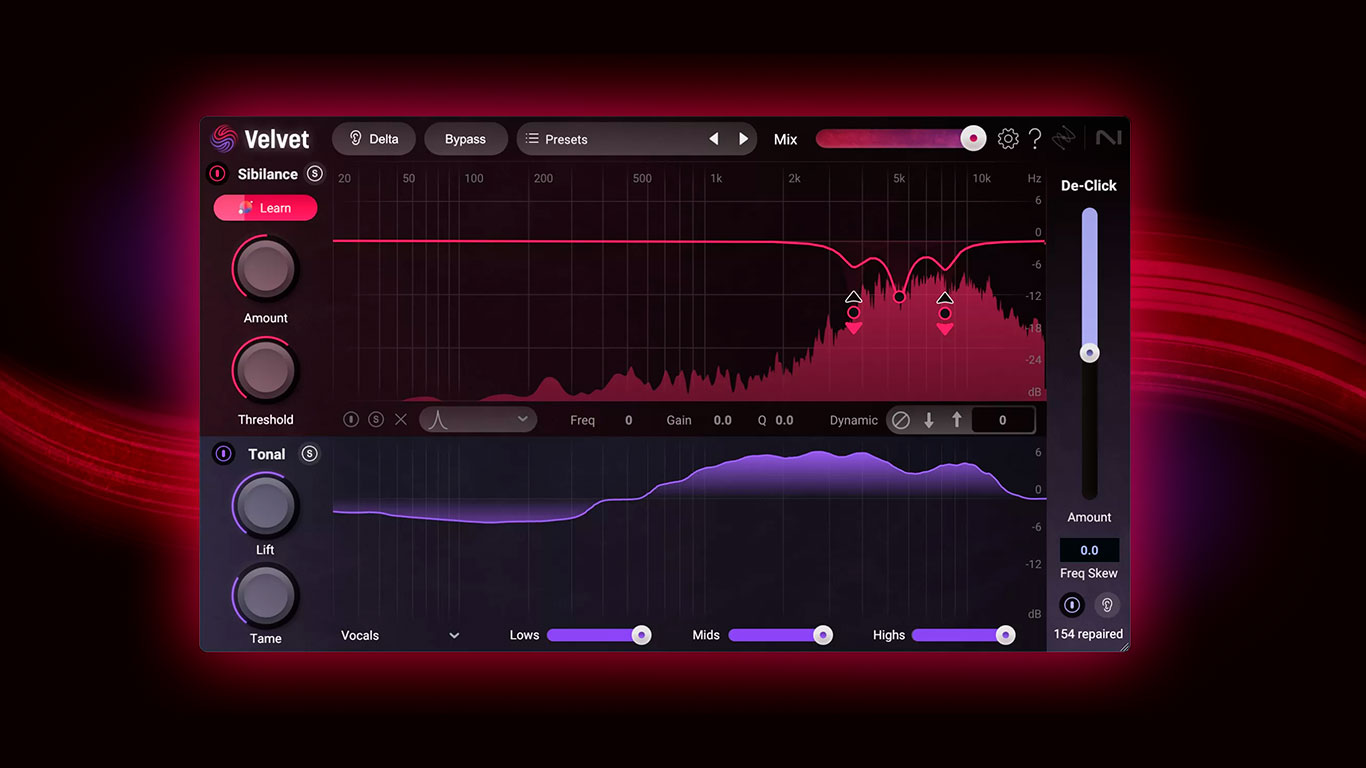Click the iZotope logo icon
Screen dimensions: 1366x768
tap(1064, 139)
